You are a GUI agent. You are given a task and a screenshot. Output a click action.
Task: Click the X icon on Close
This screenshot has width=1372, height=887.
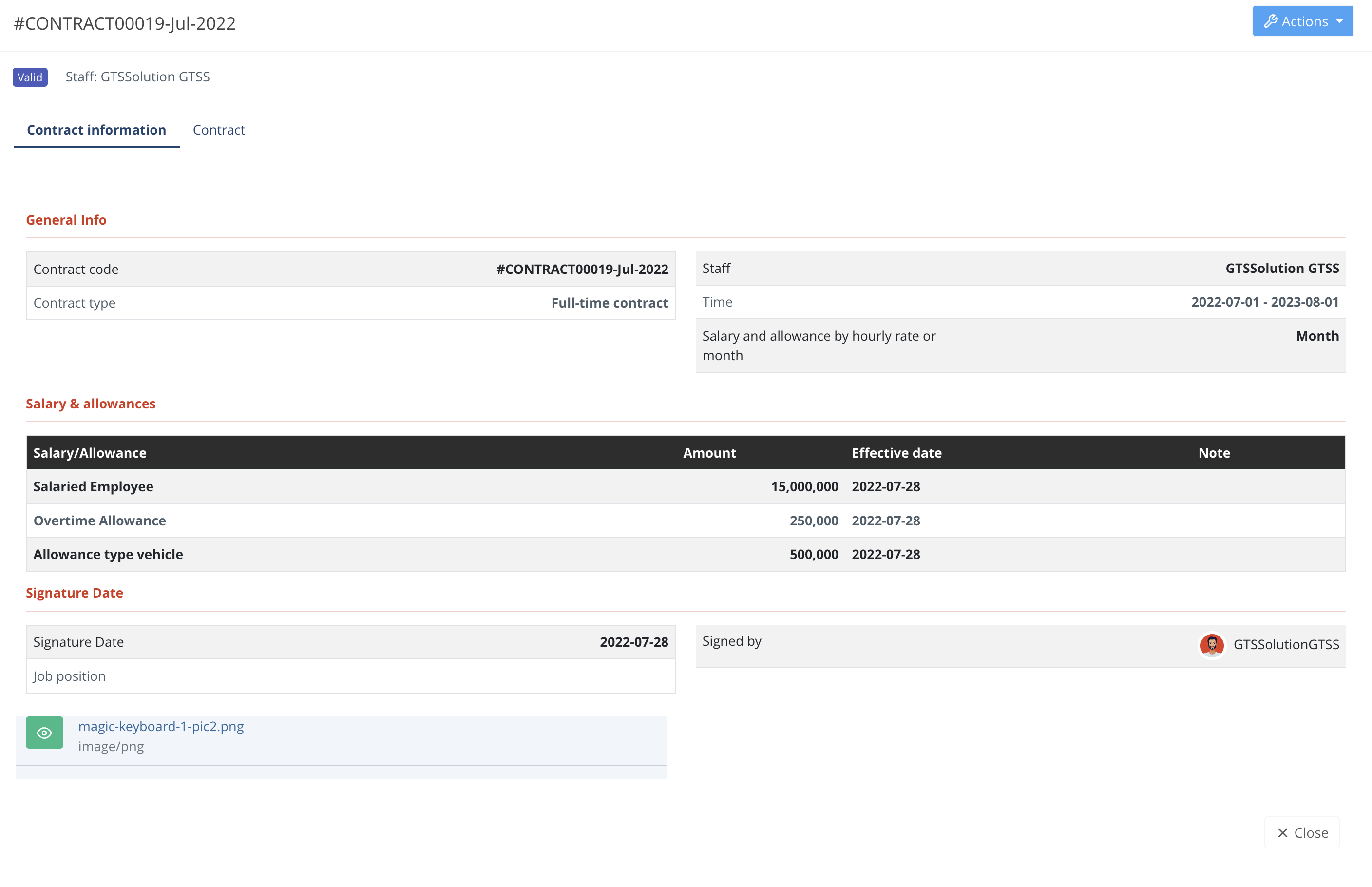pos(1282,833)
